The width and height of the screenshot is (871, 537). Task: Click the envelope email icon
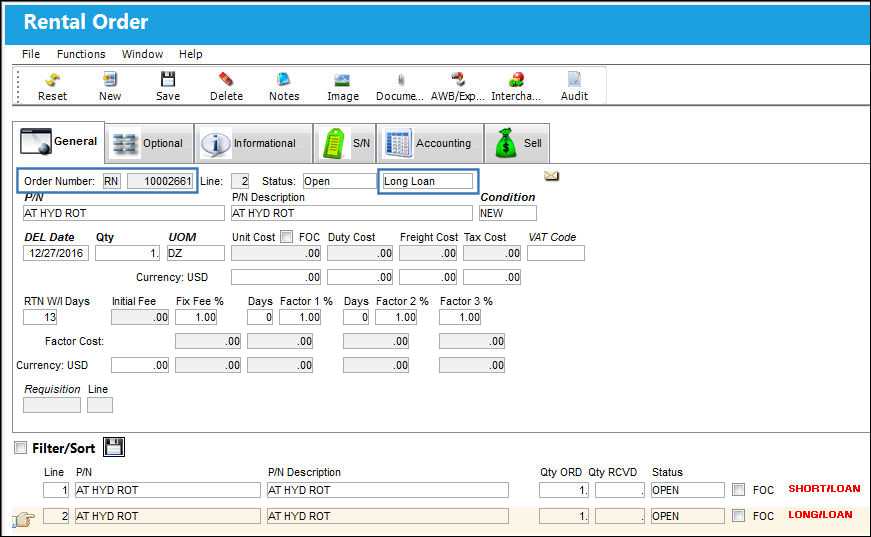coord(551,176)
